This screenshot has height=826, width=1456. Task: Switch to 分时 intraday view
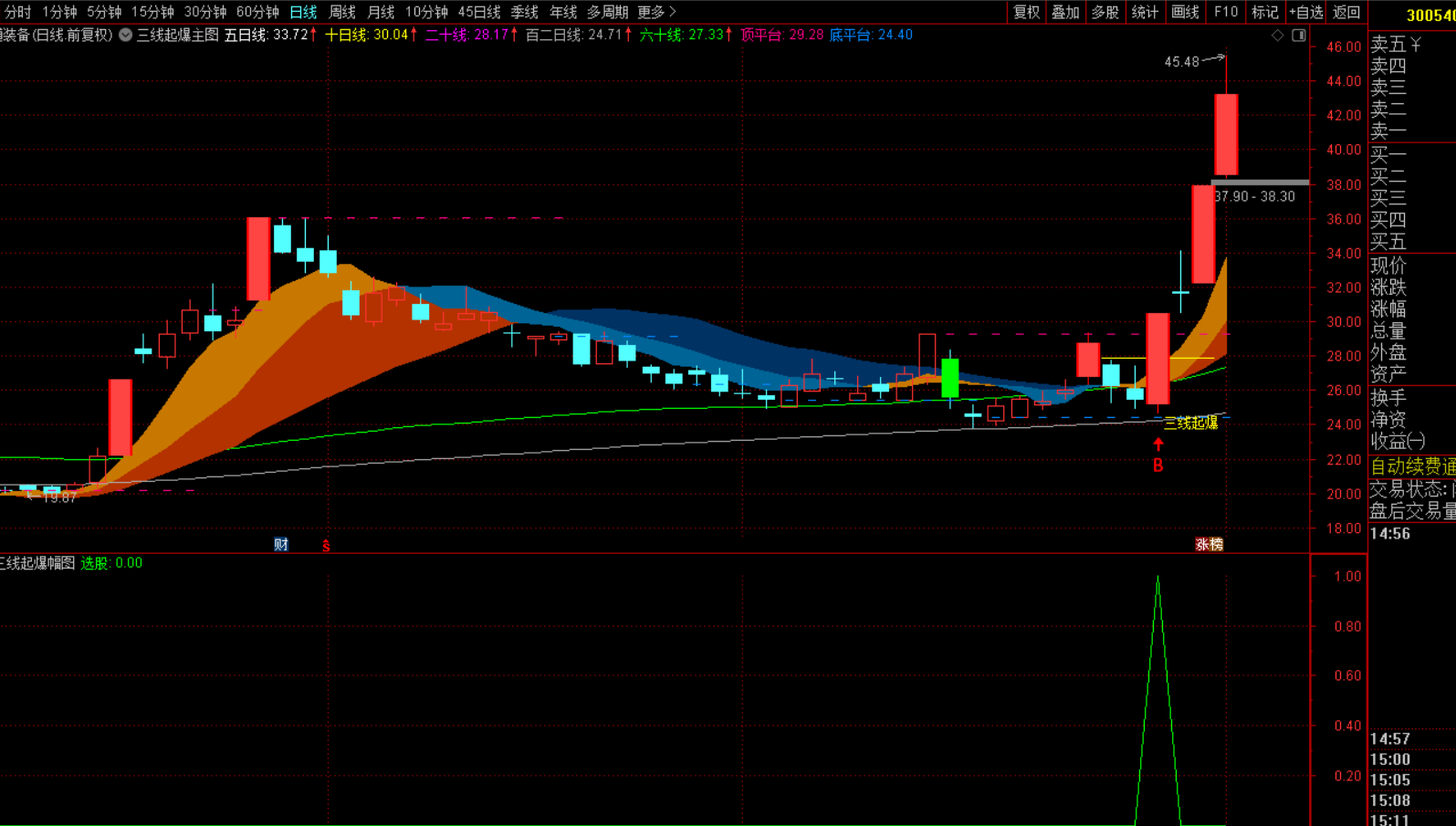coord(18,12)
